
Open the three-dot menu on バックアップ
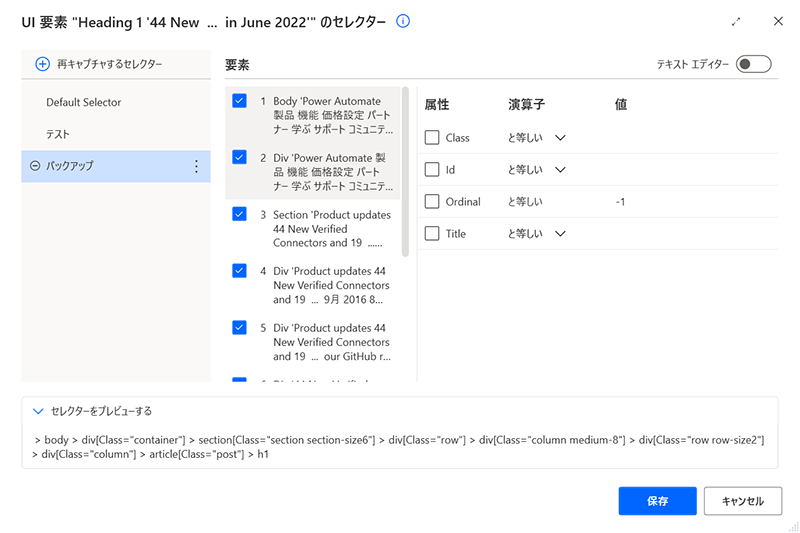pos(196,166)
